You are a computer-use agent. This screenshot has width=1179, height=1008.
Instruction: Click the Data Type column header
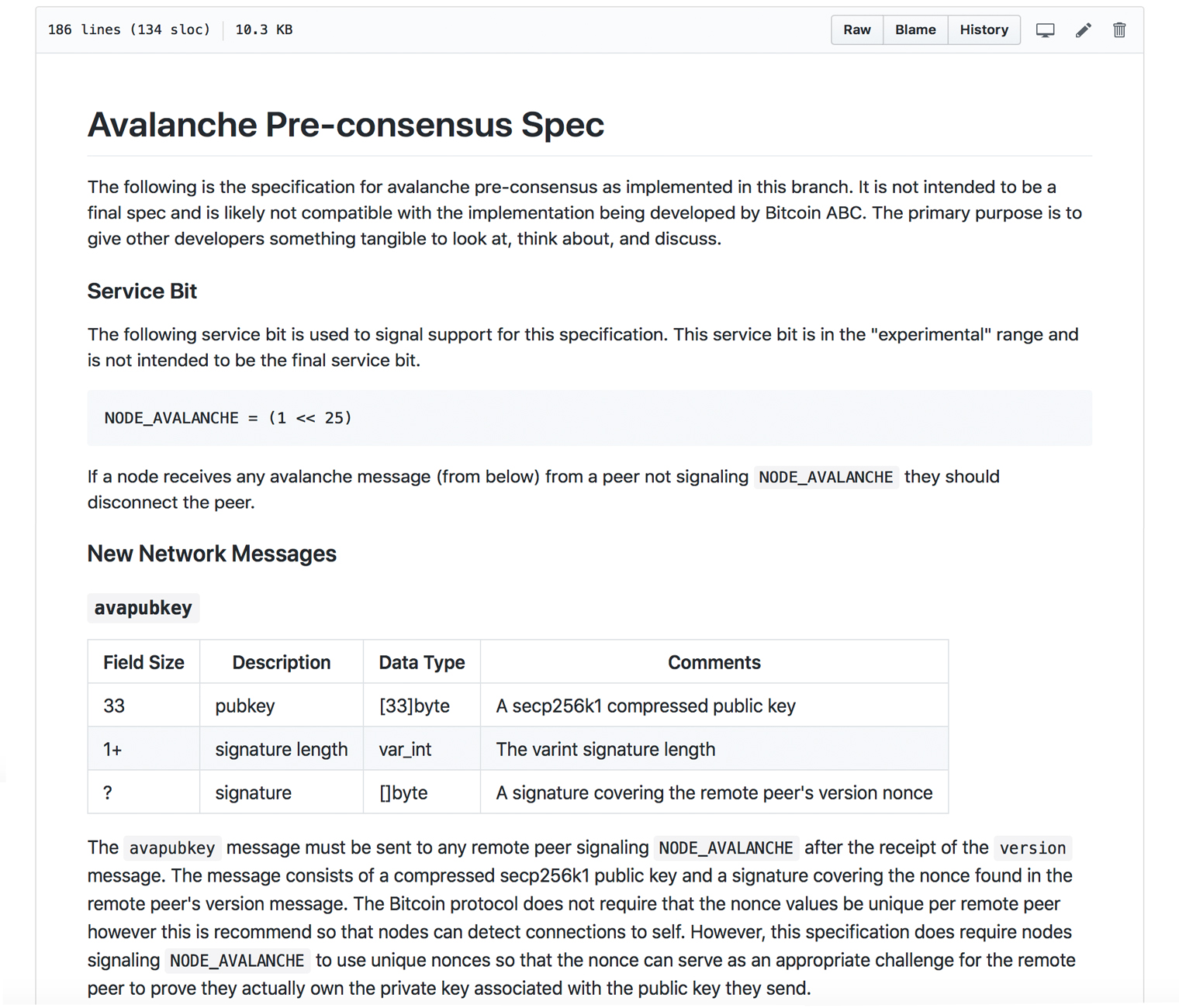pyautogui.click(x=421, y=662)
